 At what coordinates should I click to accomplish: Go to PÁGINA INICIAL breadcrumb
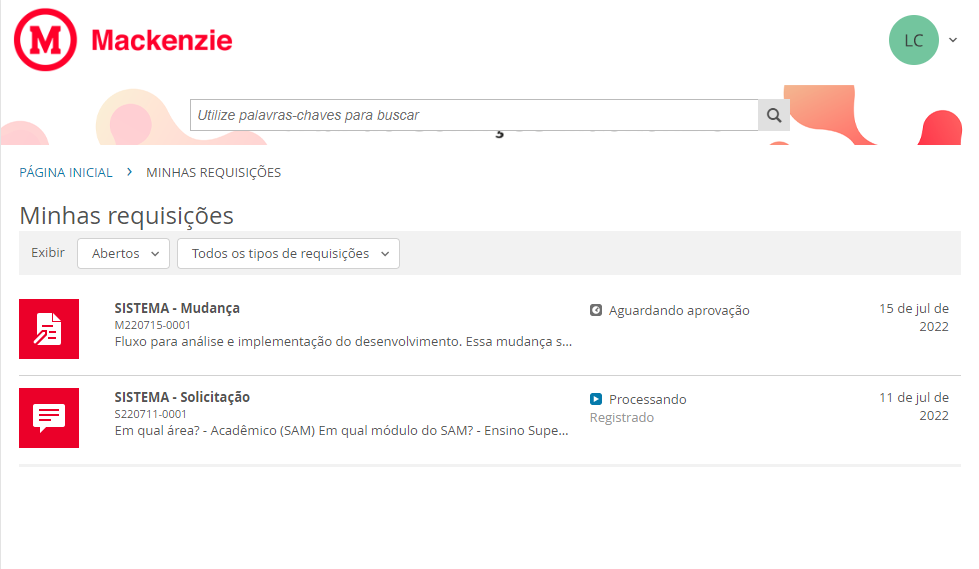[x=66, y=172]
